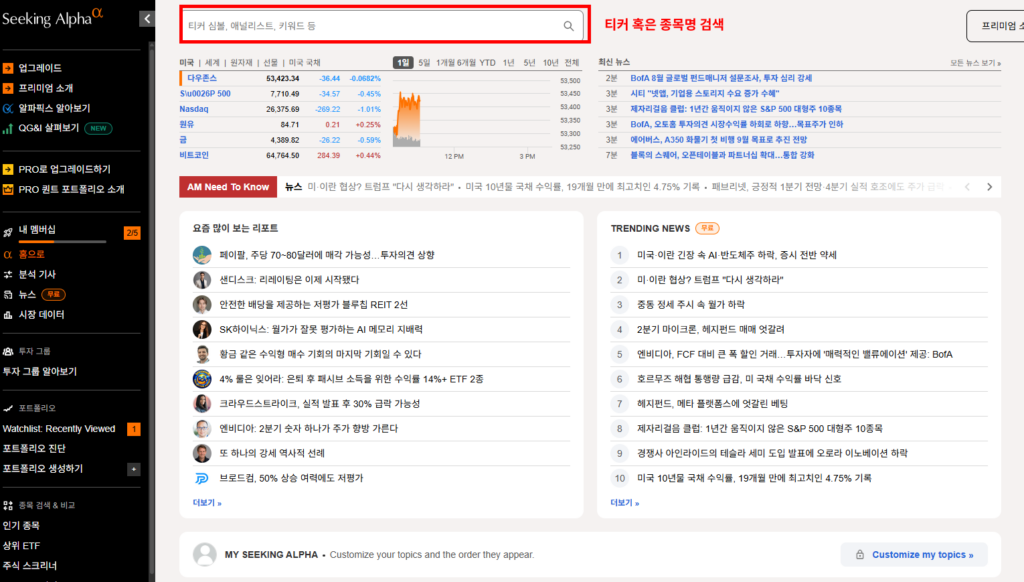Click the 시장 데이터 icon
Image resolution: width=1024 pixels, height=582 pixels.
click(8, 315)
